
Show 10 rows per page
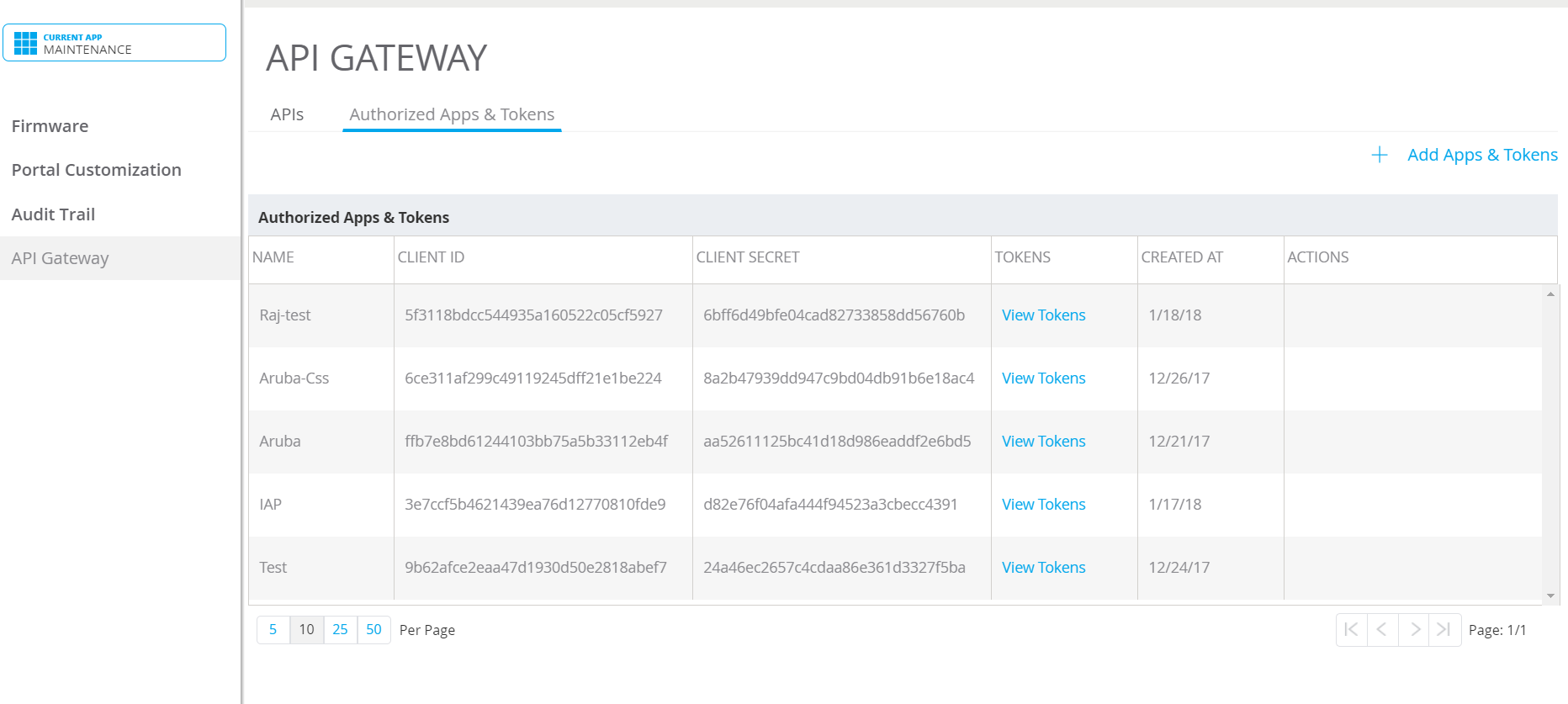point(306,629)
